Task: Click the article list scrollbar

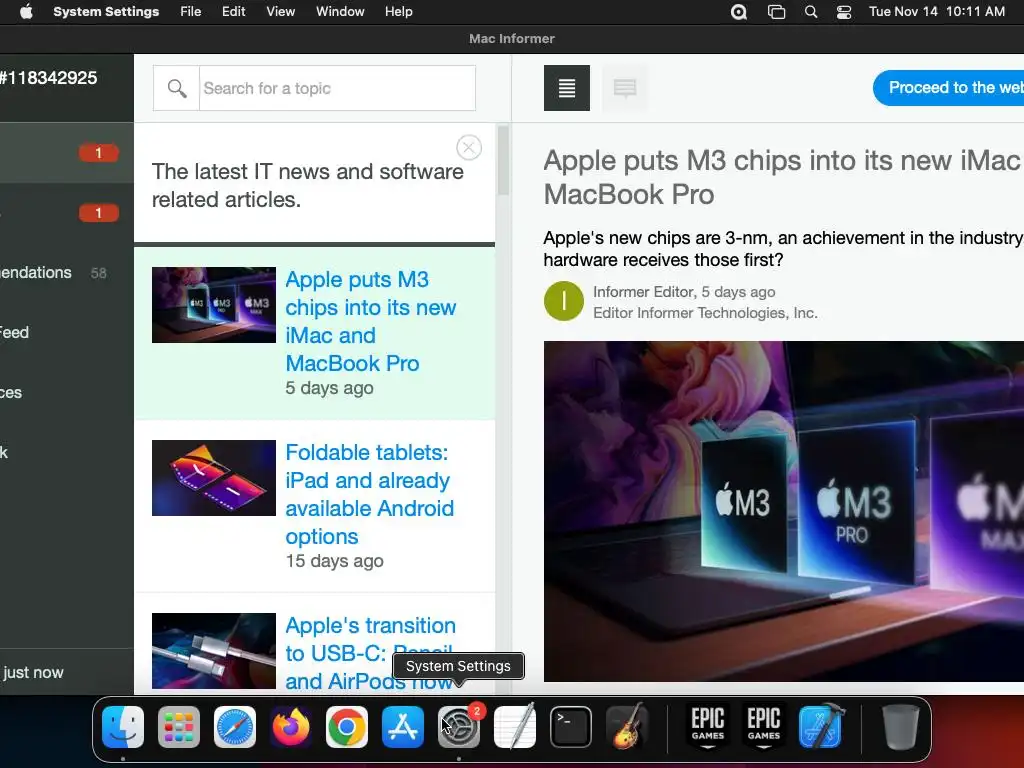Action: [503, 161]
